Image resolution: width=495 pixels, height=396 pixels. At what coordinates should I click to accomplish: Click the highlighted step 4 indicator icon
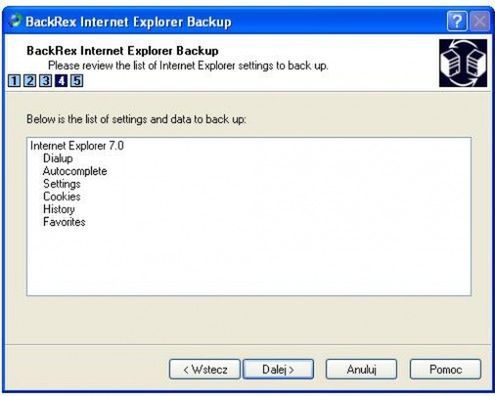click(x=61, y=81)
